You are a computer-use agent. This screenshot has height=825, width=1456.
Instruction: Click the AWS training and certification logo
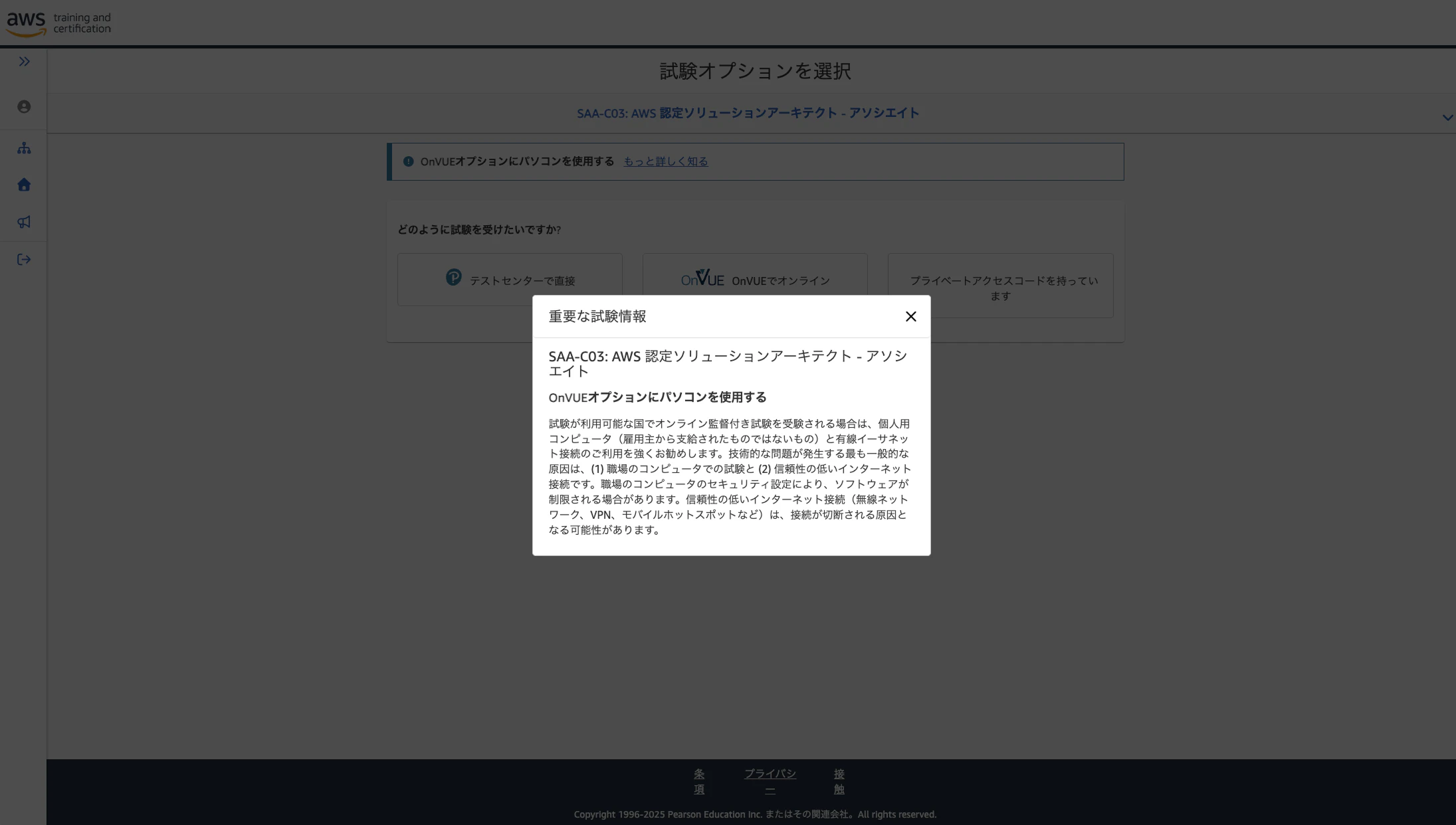[58, 24]
